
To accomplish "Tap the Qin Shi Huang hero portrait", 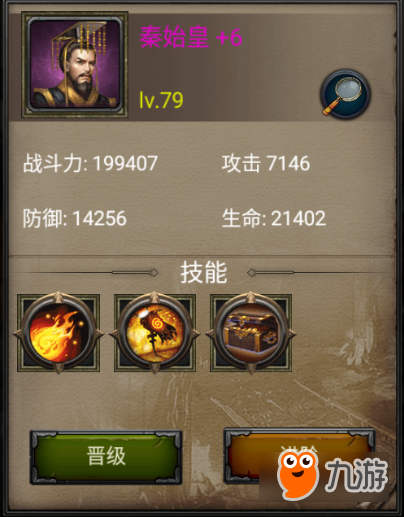I will pos(75,65).
